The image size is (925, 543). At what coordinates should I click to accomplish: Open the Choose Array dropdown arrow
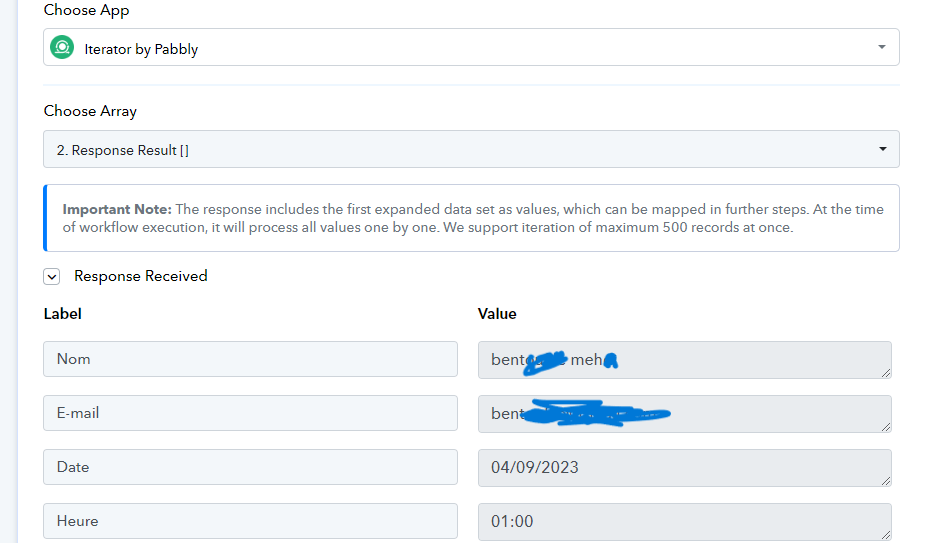click(x=883, y=149)
